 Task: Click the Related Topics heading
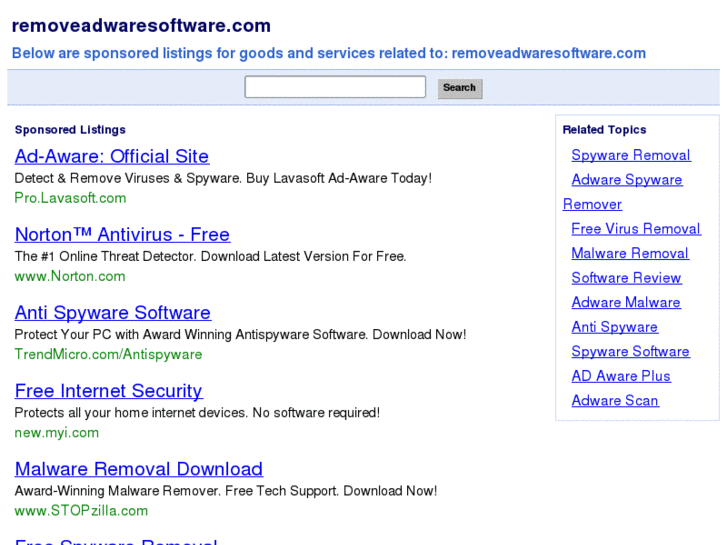604,130
